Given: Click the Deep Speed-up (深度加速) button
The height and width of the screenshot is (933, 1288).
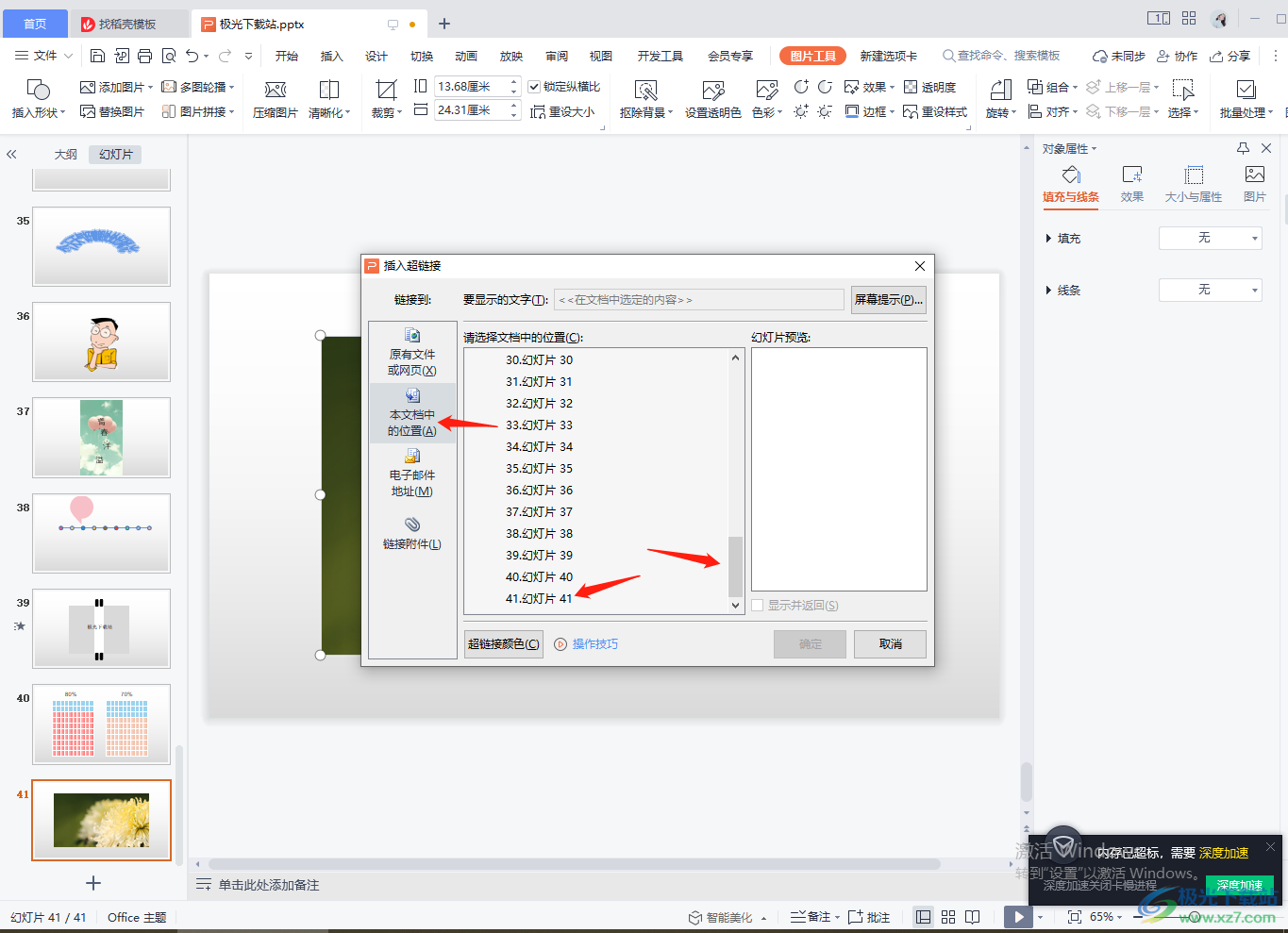Looking at the screenshot, I should [1239, 885].
